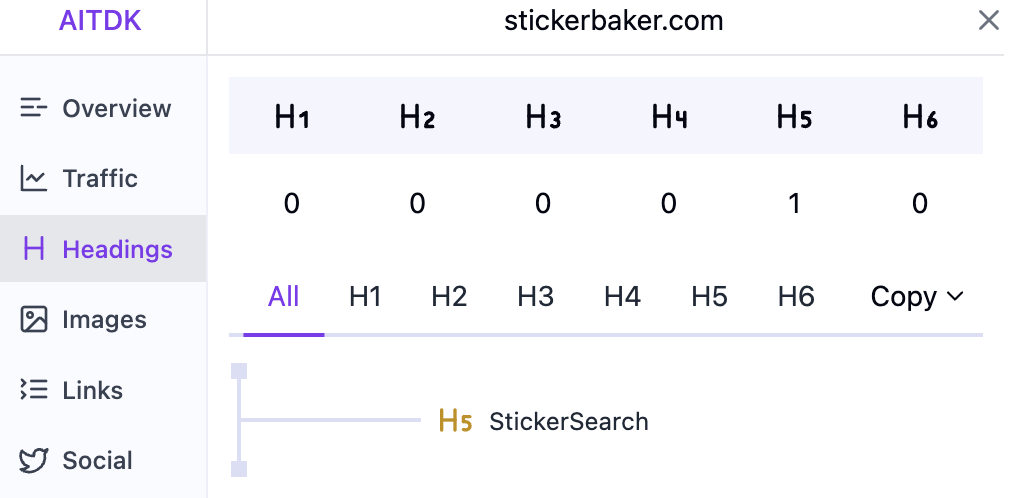Click the gold H5 tag icon
The height and width of the screenshot is (498, 1020).
(455, 422)
